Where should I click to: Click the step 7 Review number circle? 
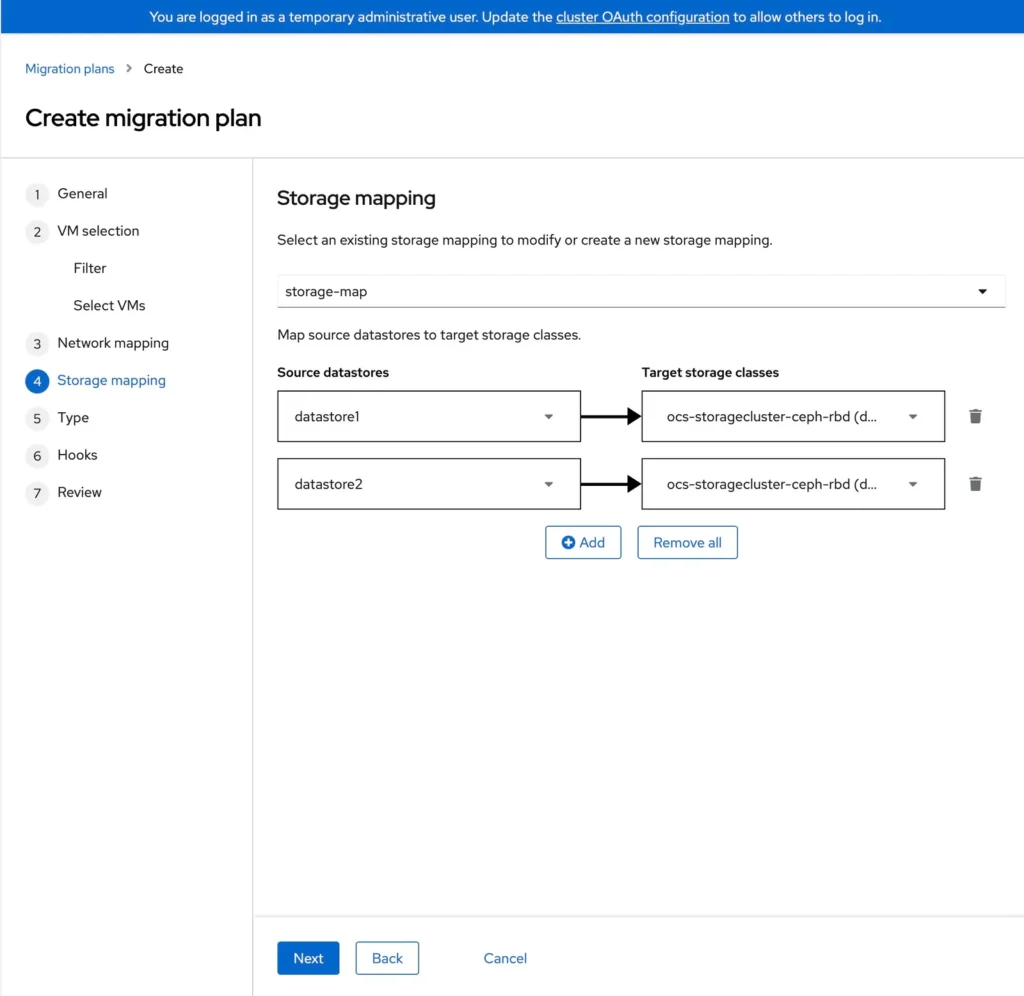point(37,492)
